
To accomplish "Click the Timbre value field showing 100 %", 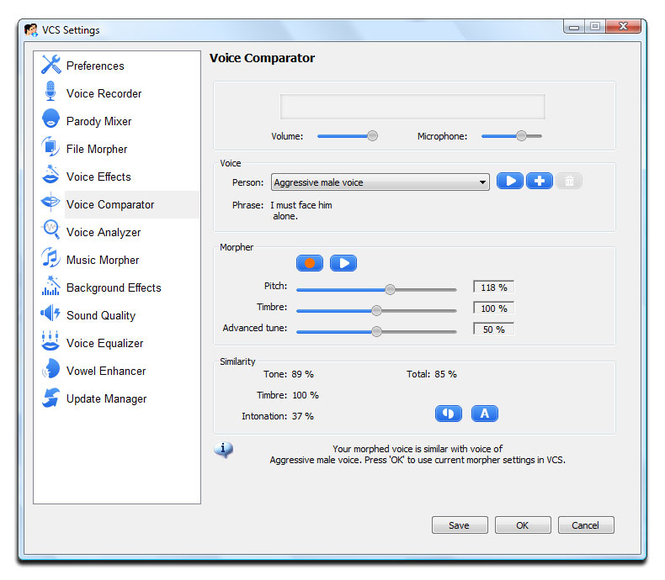I will 494,308.
